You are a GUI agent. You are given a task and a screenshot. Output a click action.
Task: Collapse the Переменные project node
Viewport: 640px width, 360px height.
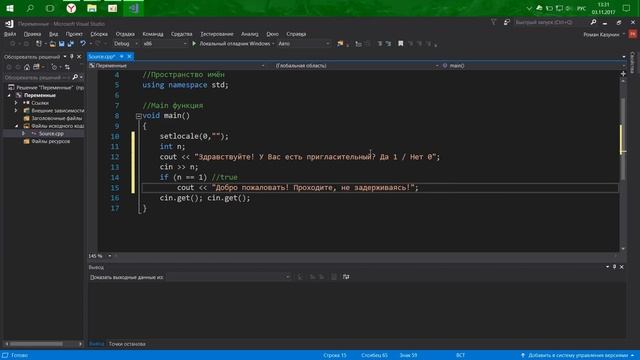(9, 95)
